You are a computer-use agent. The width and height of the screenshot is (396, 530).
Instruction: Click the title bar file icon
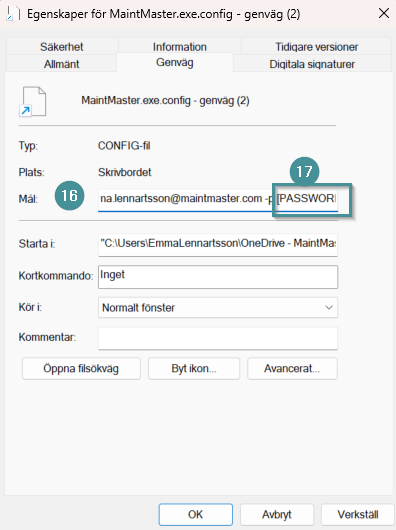13,14
